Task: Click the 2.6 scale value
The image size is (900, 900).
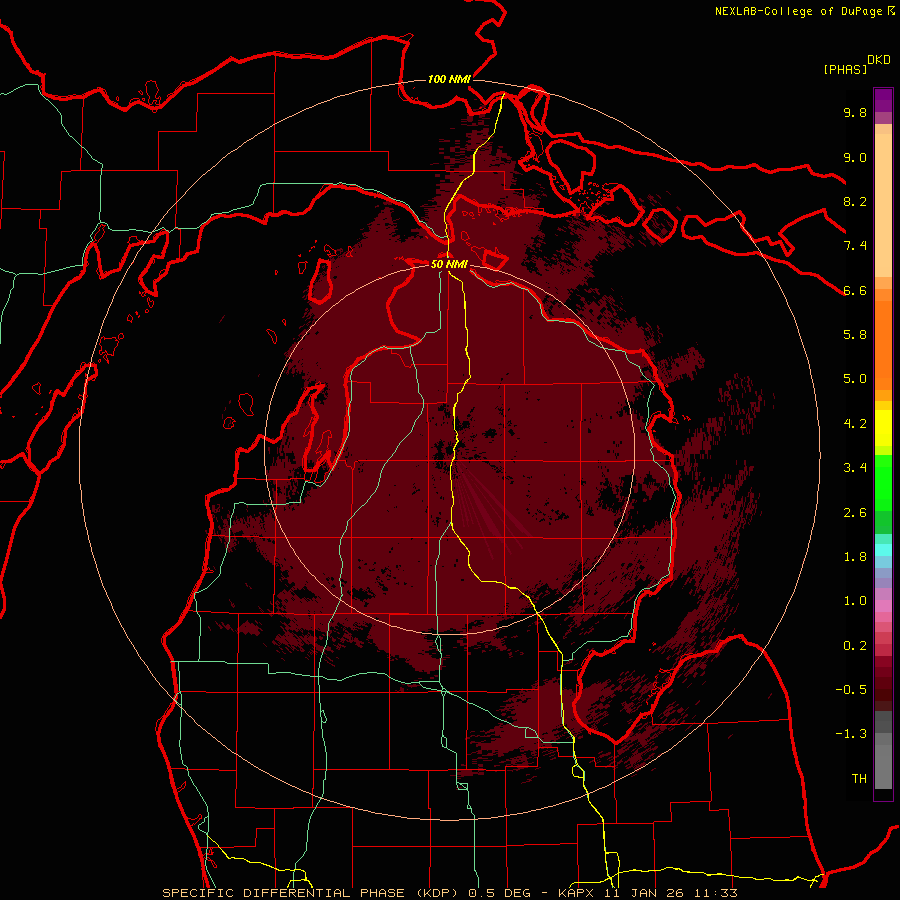Action: (x=855, y=513)
